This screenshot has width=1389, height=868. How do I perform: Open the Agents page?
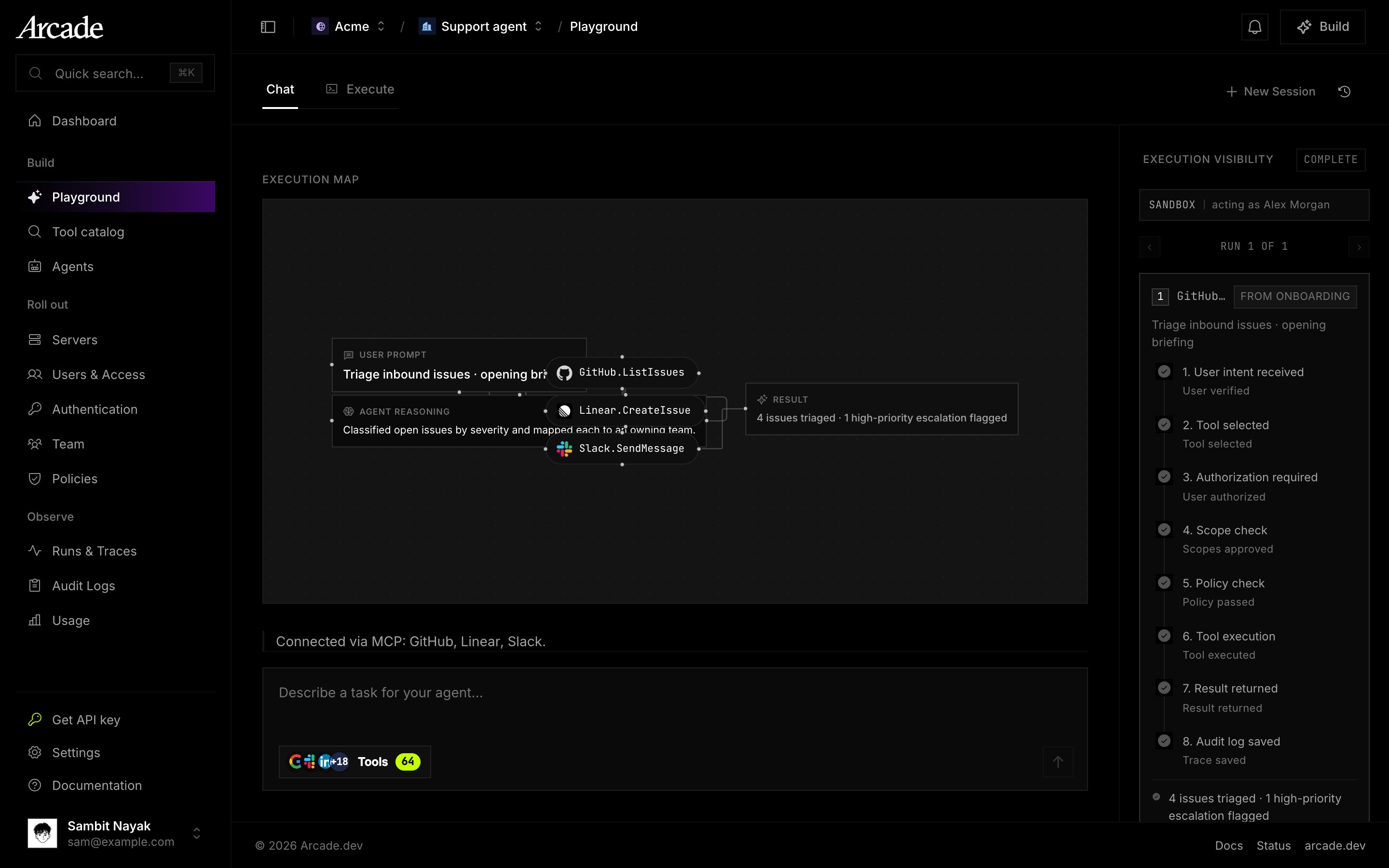(x=115, y=266)
